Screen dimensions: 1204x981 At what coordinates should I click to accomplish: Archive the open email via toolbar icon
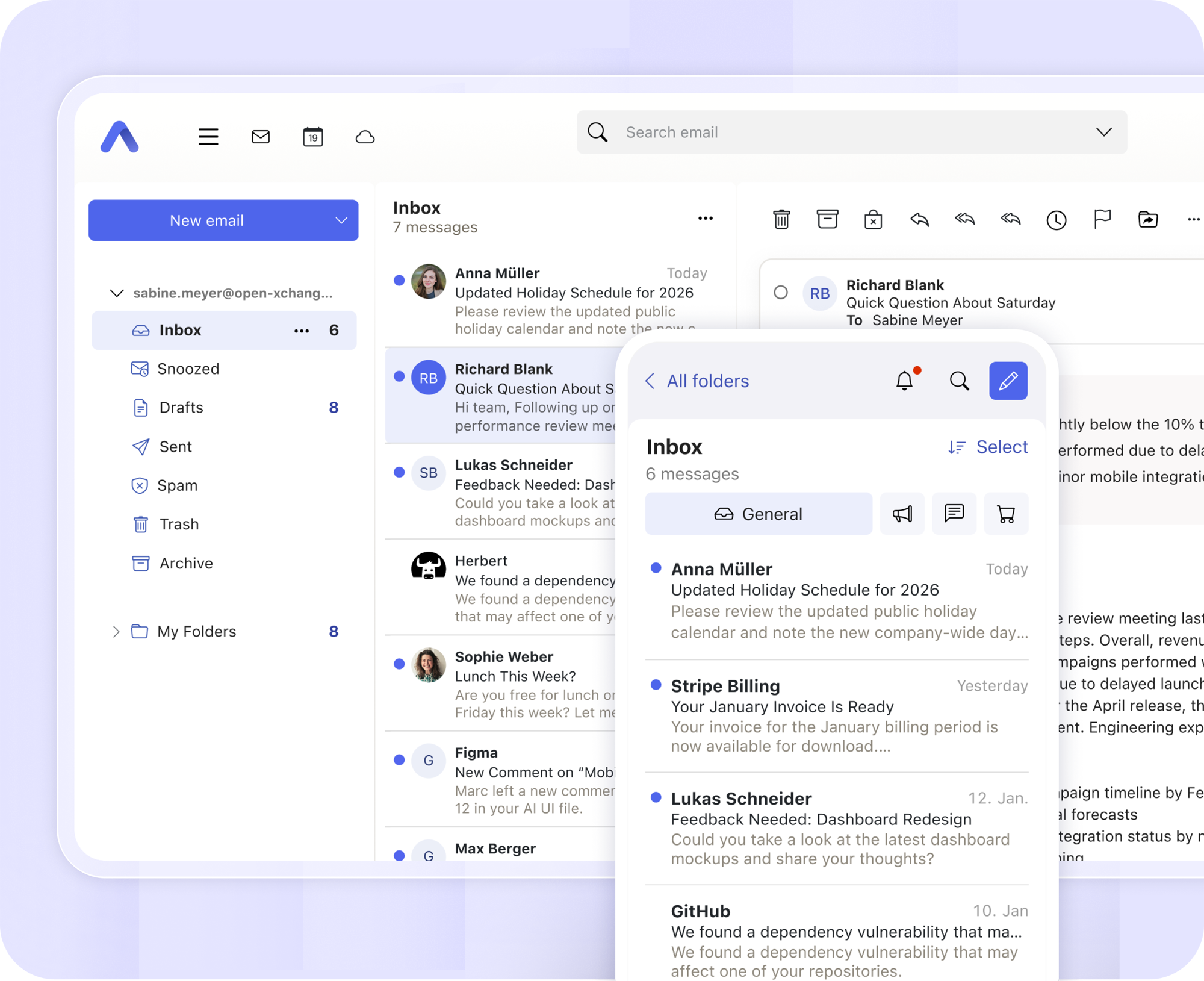[827, 219]
